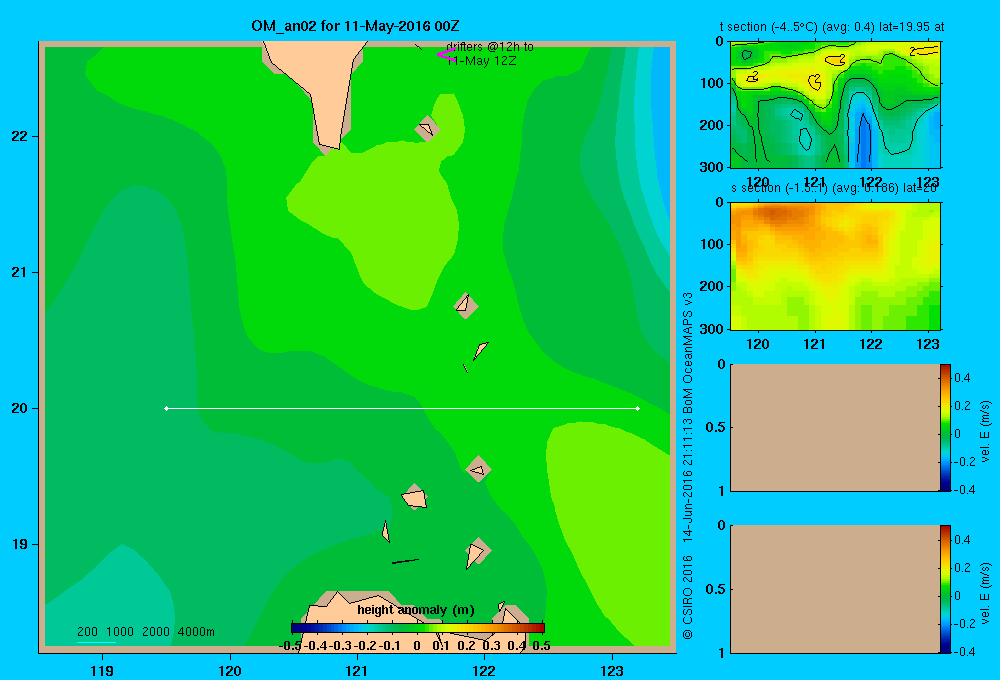The width and height of the screenshot is (1000, 680).
Task: Click longitude label 119 on map axis
Action: click(x=102, y=670)
